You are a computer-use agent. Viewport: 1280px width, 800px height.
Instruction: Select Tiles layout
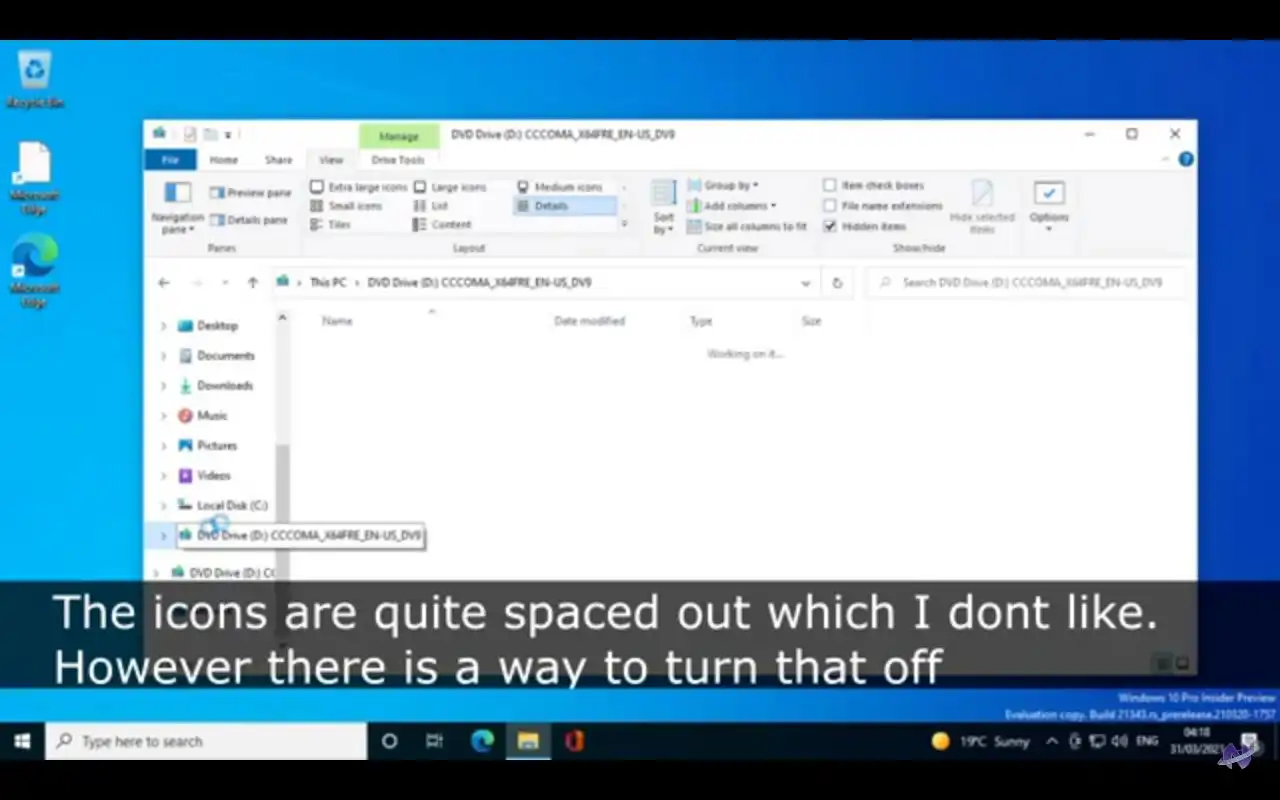(330, 225)
